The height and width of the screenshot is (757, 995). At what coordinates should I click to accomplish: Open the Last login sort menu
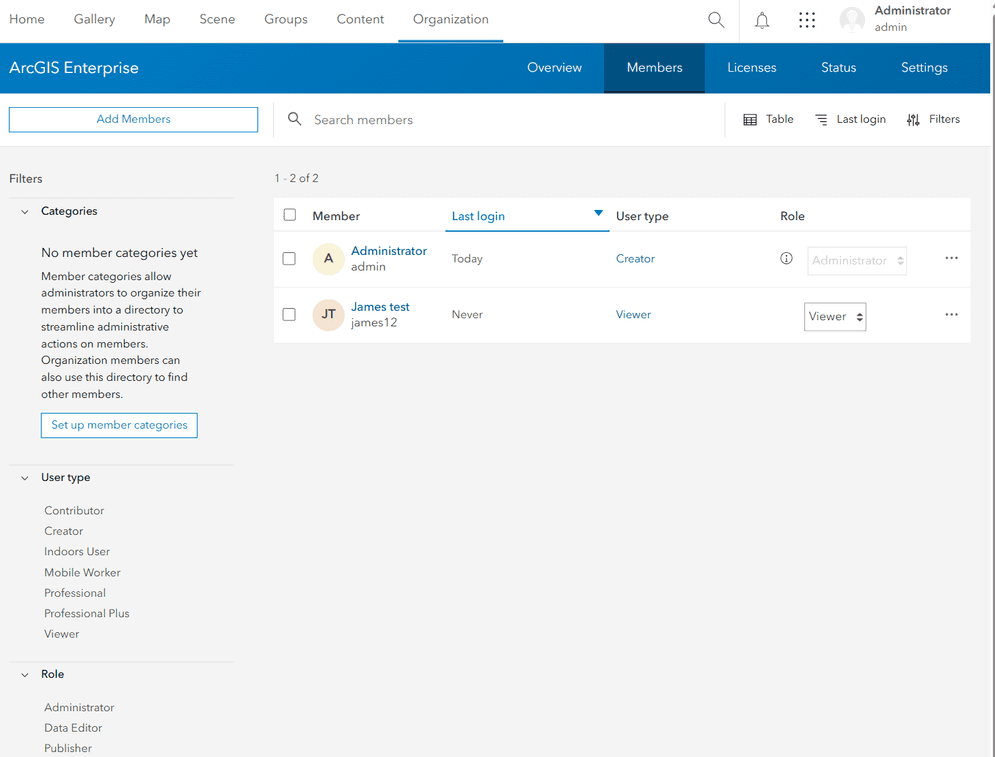click(850, 119)
